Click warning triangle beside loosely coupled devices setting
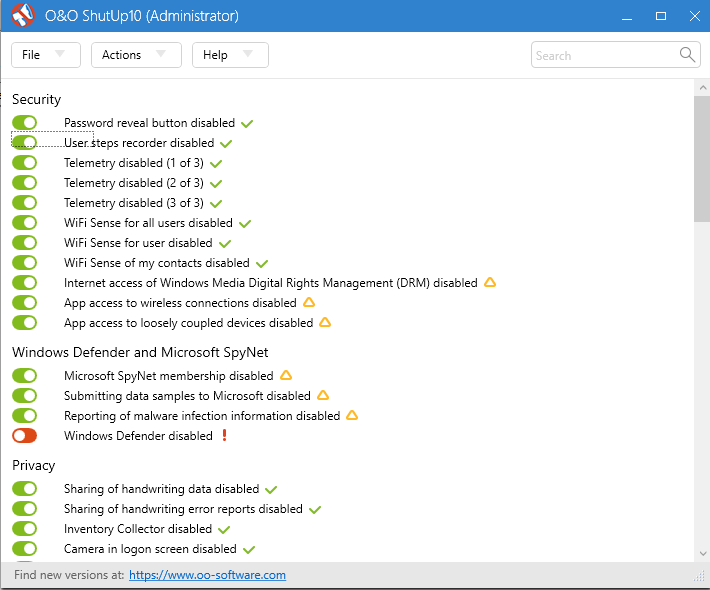 [325, 322]
